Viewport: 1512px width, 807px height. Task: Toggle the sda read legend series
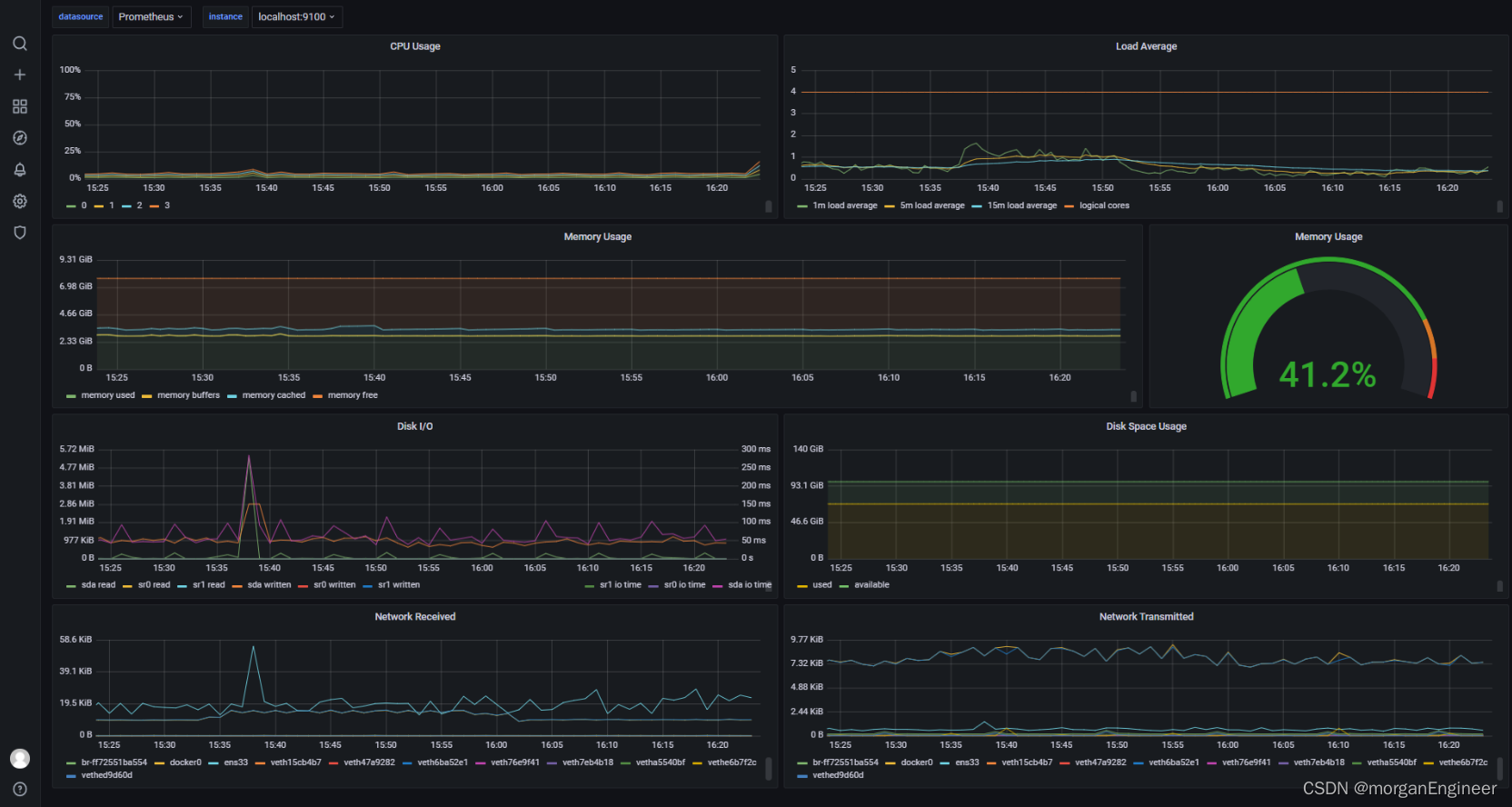[x=98, y=585]
